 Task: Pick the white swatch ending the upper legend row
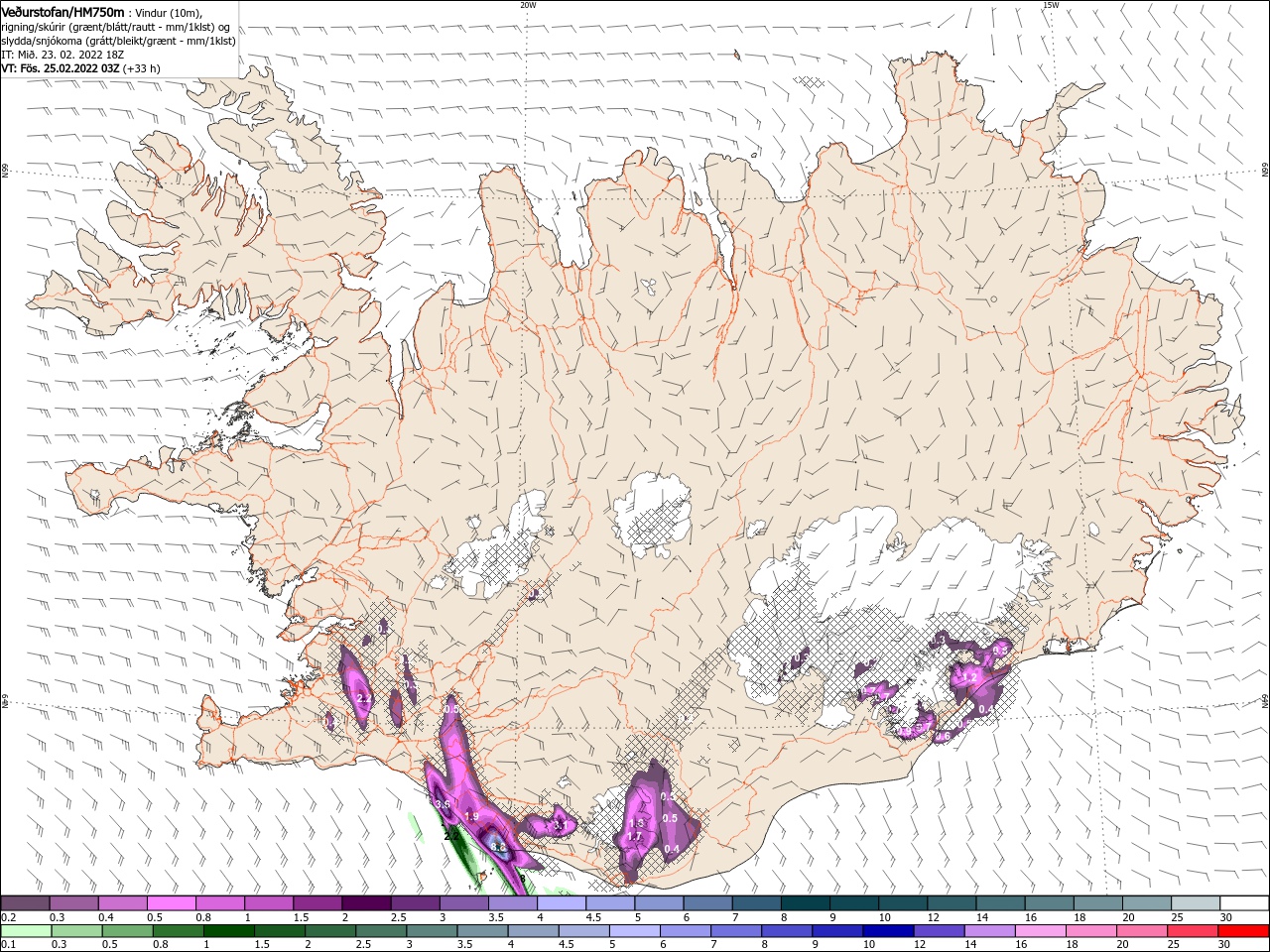1245,903
